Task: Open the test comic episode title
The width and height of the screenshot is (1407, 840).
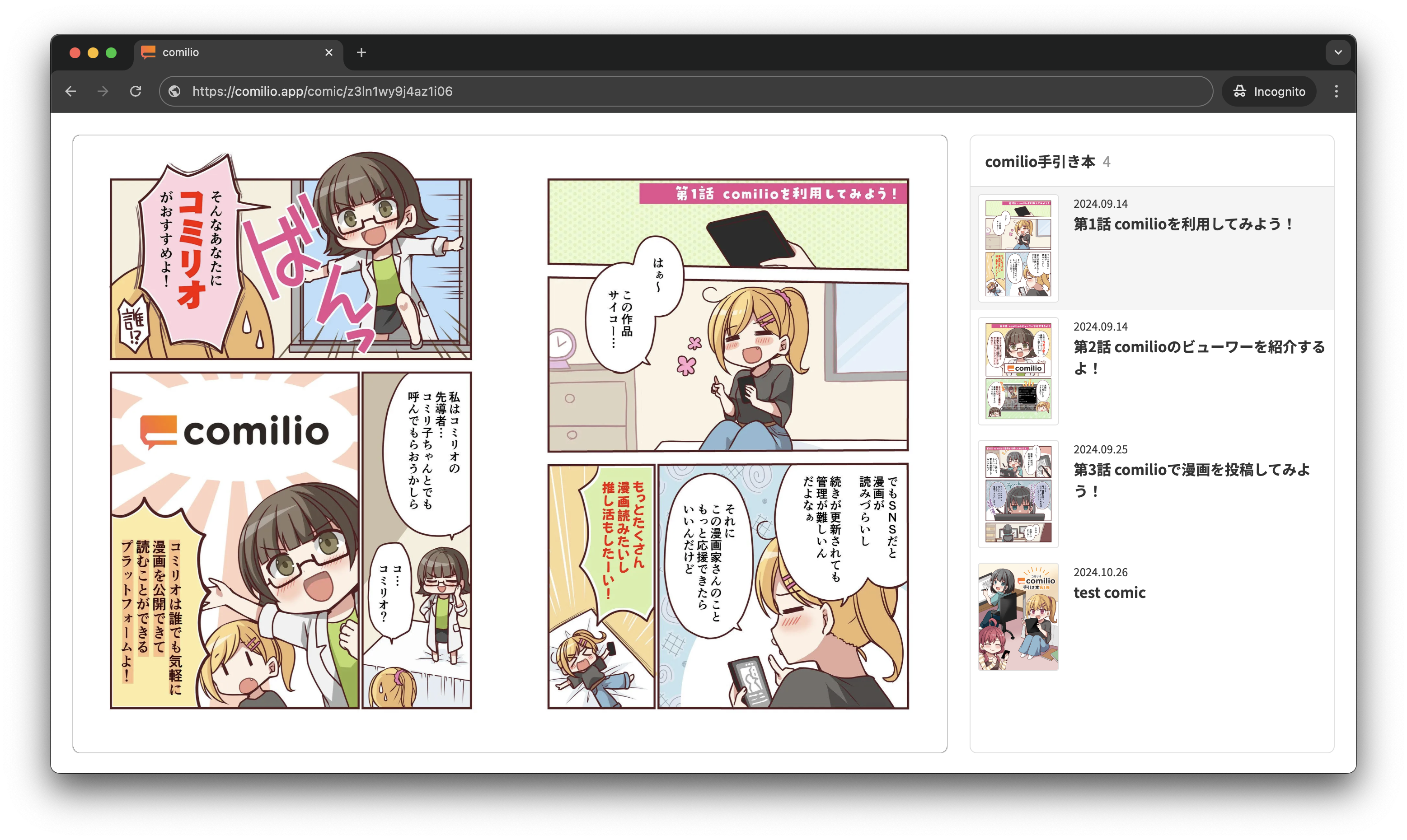Action: coord(1109,593)
